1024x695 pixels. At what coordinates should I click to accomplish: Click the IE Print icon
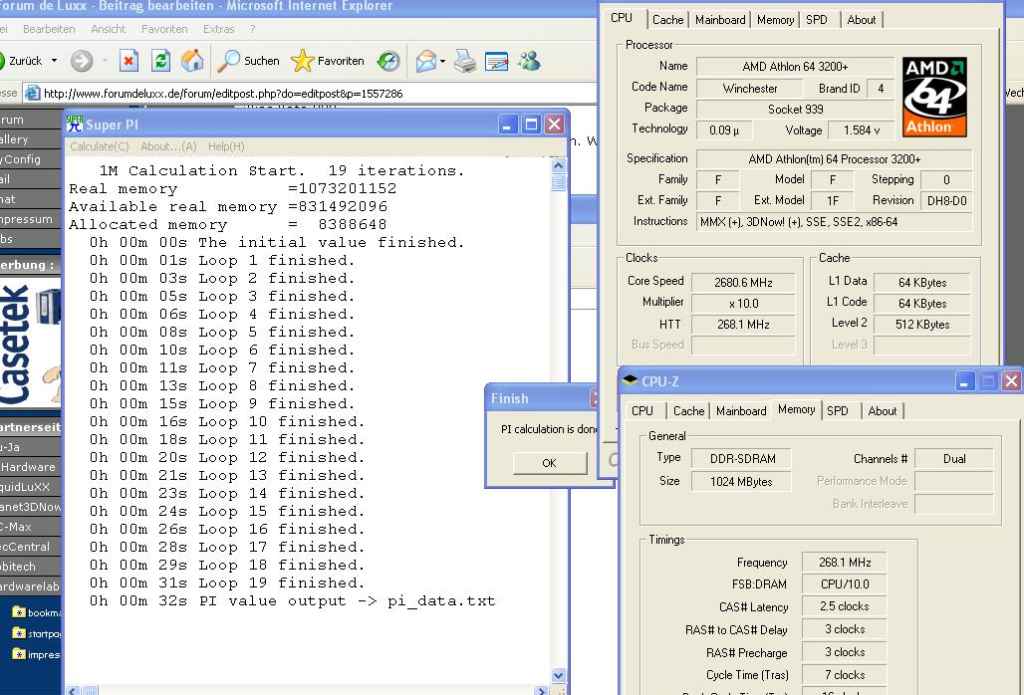(x=465, y=61)
